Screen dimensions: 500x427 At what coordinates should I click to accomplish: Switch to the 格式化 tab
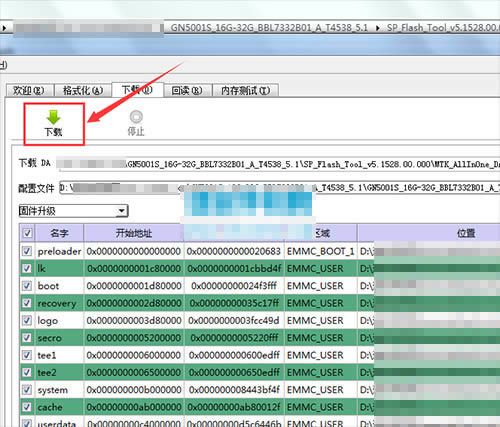pos(83,90)
